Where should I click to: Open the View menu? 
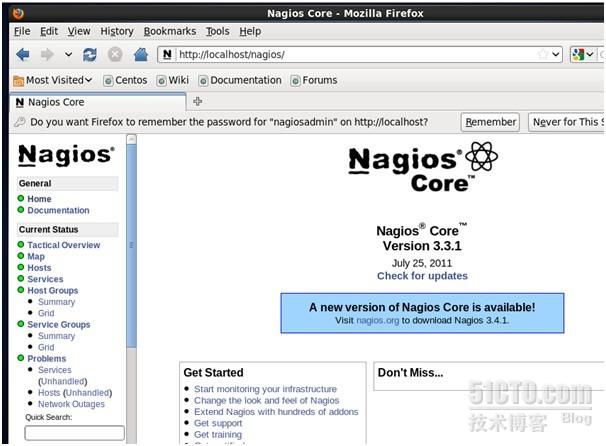(x=79, y=31)
